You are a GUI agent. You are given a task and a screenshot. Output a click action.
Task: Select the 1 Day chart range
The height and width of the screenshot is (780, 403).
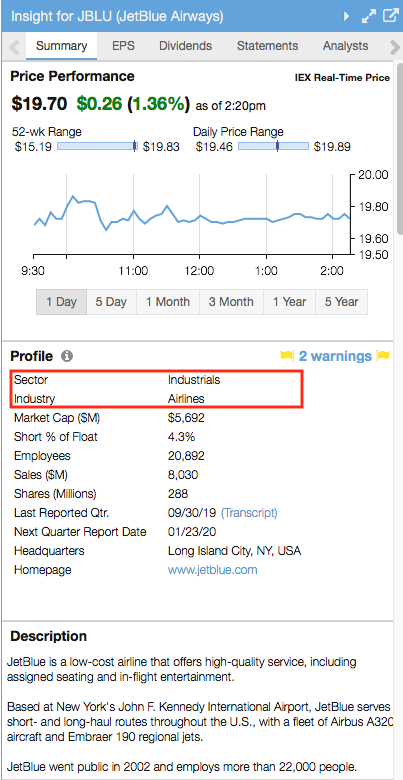(61, 302)
